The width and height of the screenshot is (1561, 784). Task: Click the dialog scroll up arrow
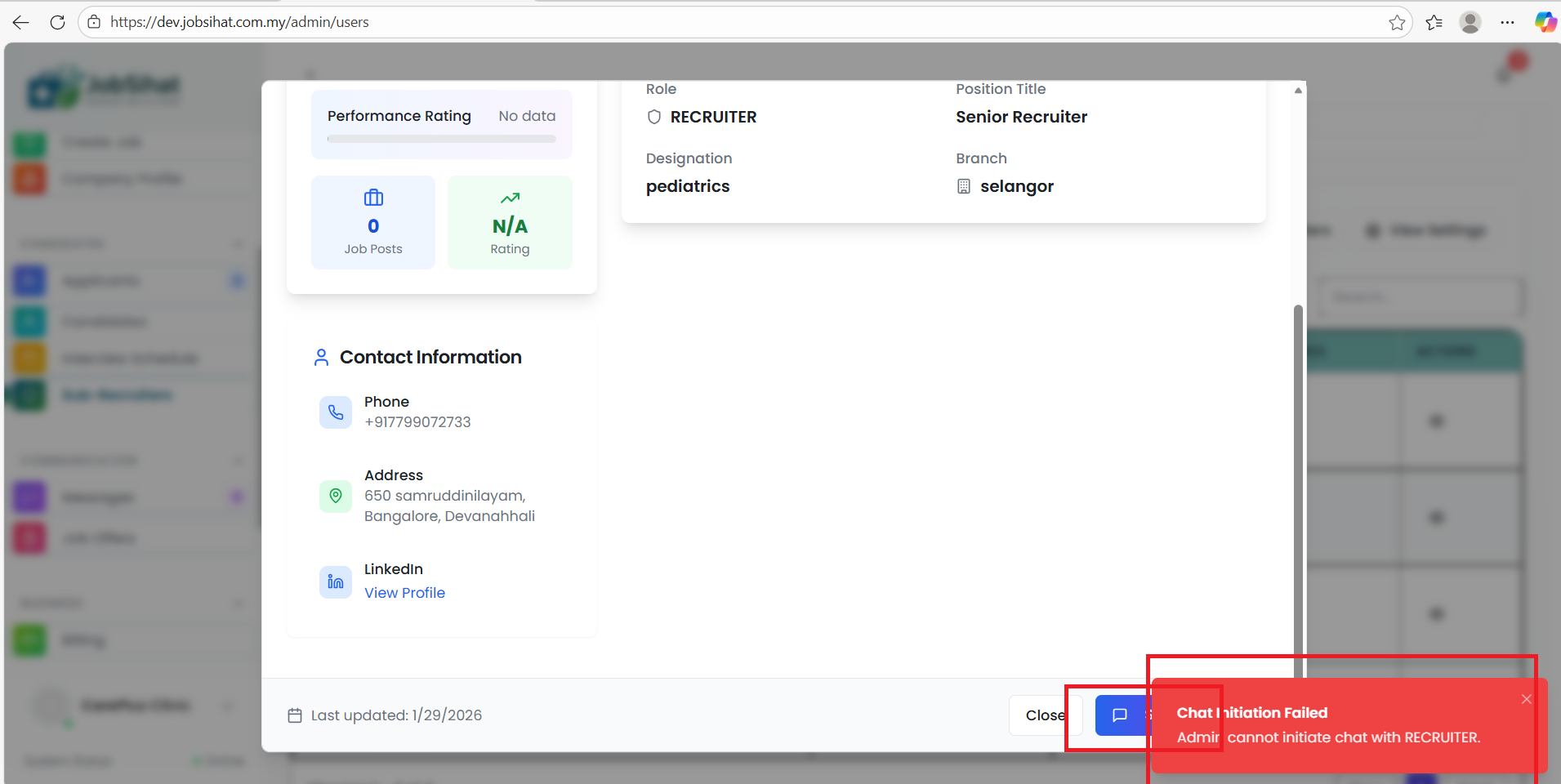pyautogui.click(x=1298, y=90)
